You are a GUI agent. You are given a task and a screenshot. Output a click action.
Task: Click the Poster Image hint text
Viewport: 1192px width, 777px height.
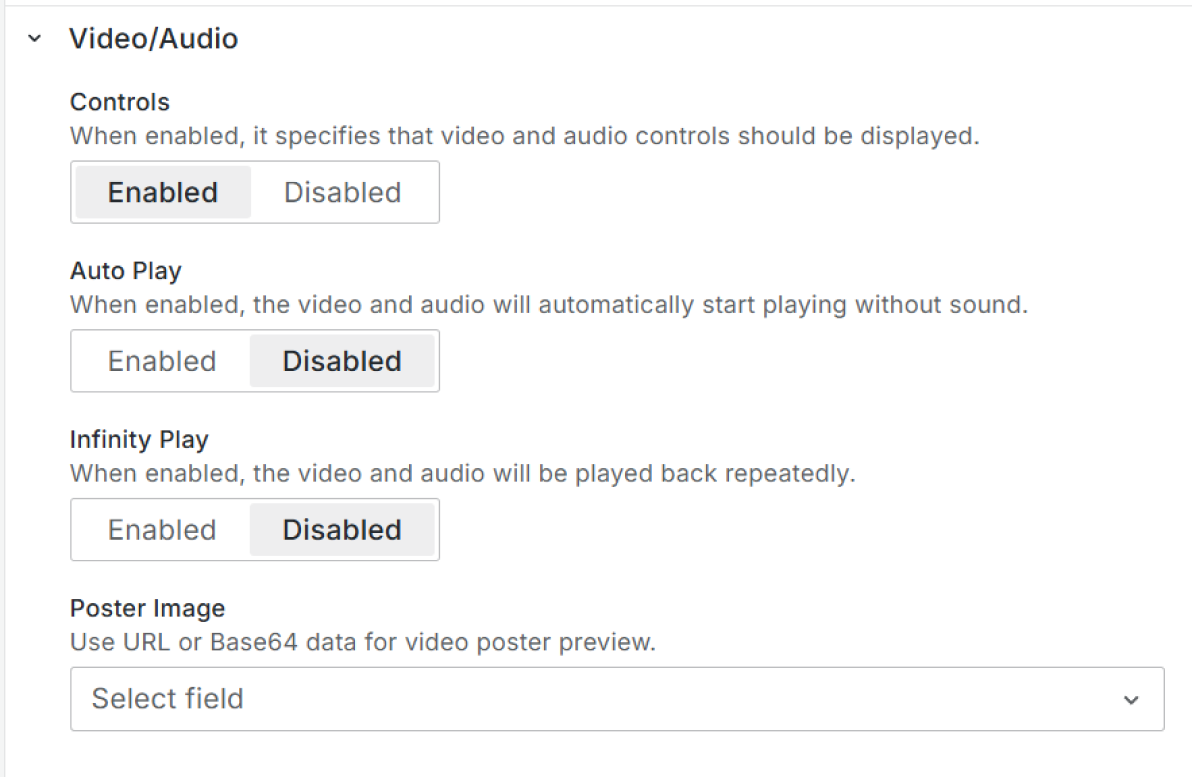(362, 642)
